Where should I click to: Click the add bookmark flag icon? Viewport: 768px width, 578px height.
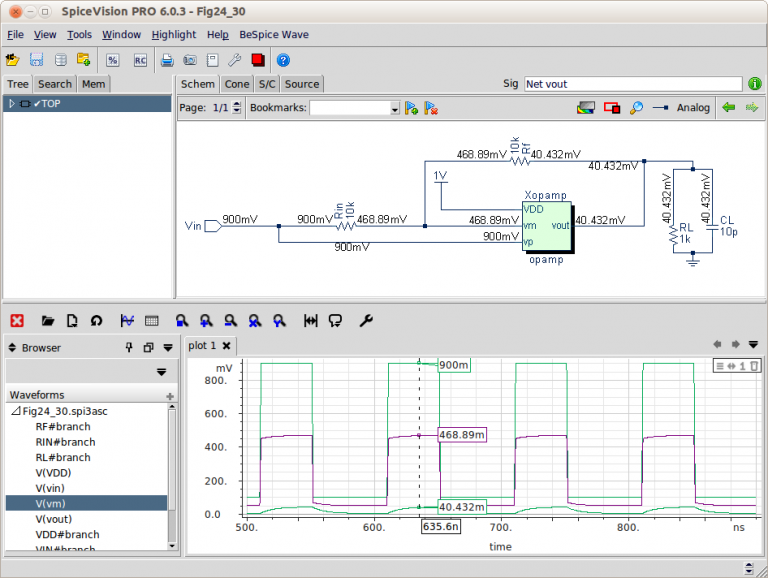tap(411, 108)
